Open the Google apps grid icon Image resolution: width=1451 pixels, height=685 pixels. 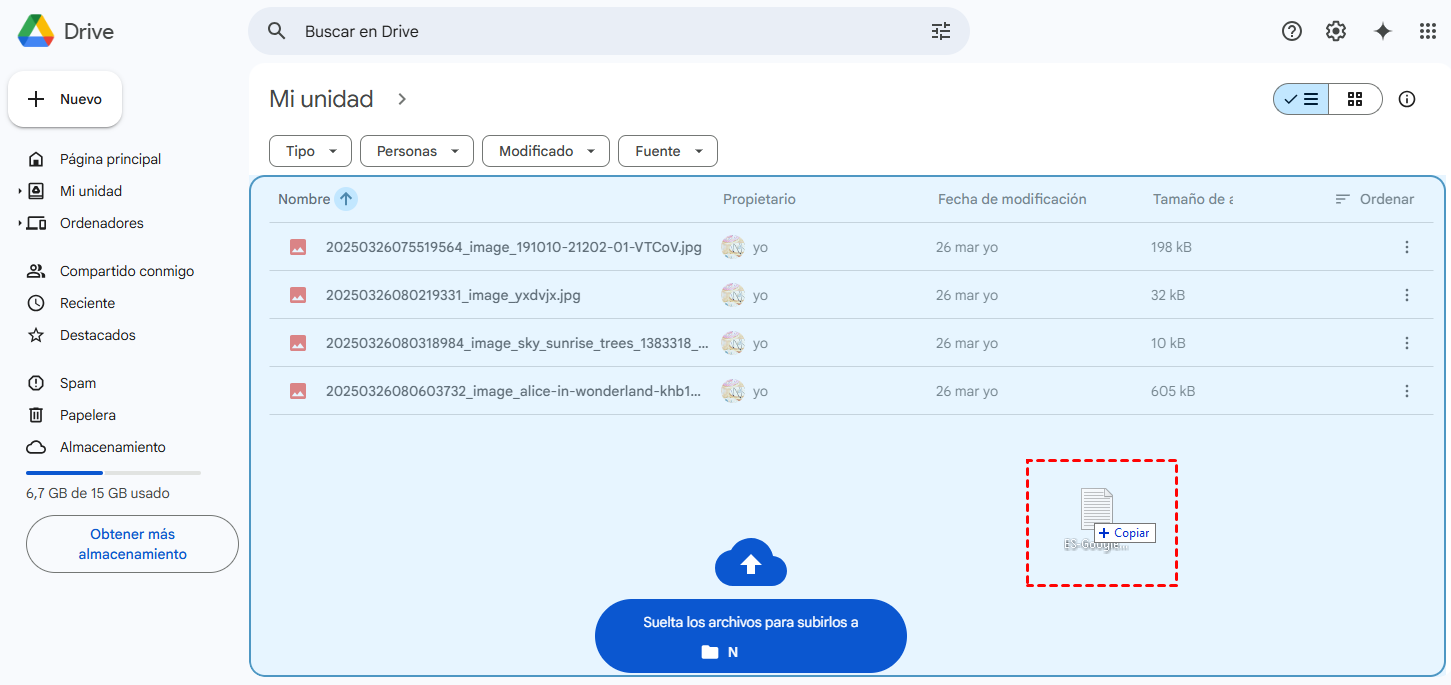click(1428, 31)
